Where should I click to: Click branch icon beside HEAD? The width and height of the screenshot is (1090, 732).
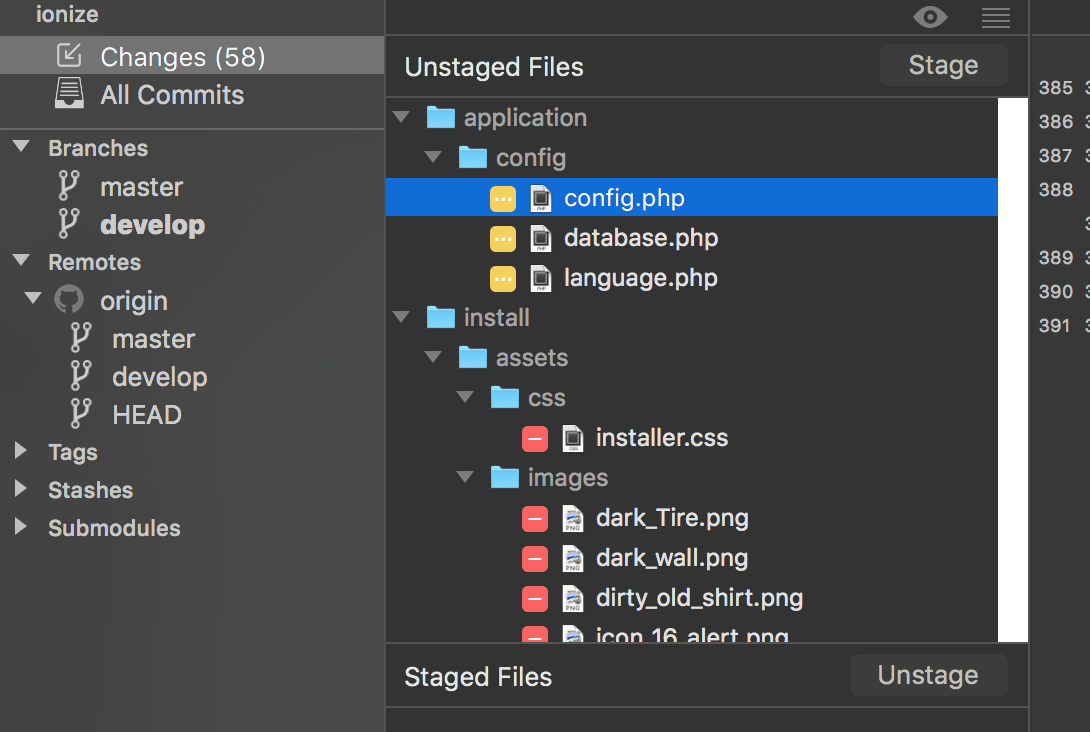tap(80, 414)
